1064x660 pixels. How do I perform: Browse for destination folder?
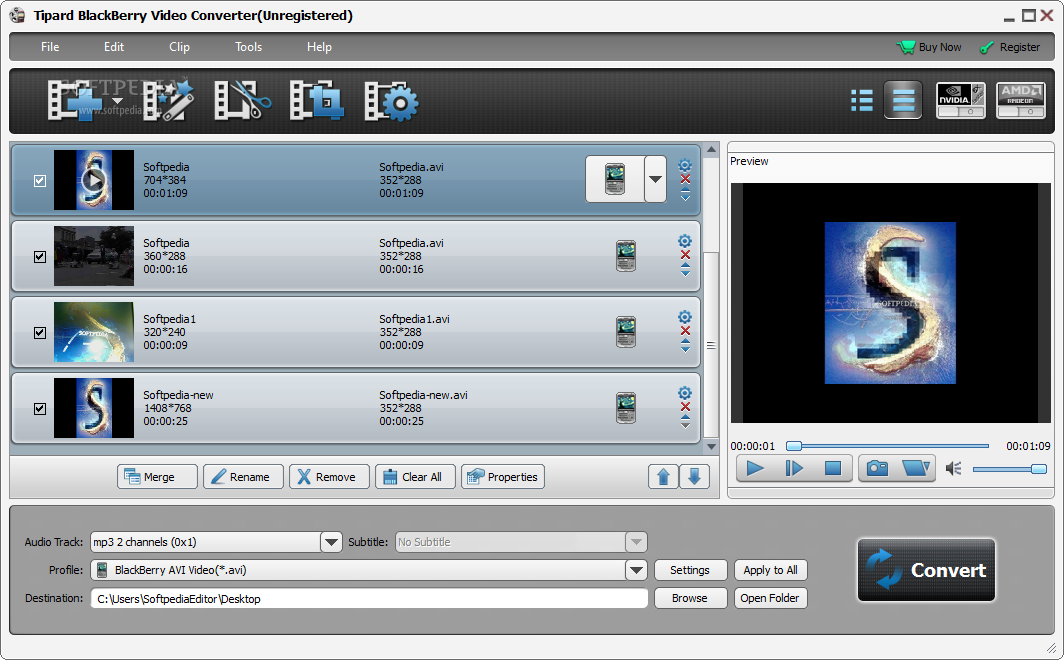[x=690, y=598]
